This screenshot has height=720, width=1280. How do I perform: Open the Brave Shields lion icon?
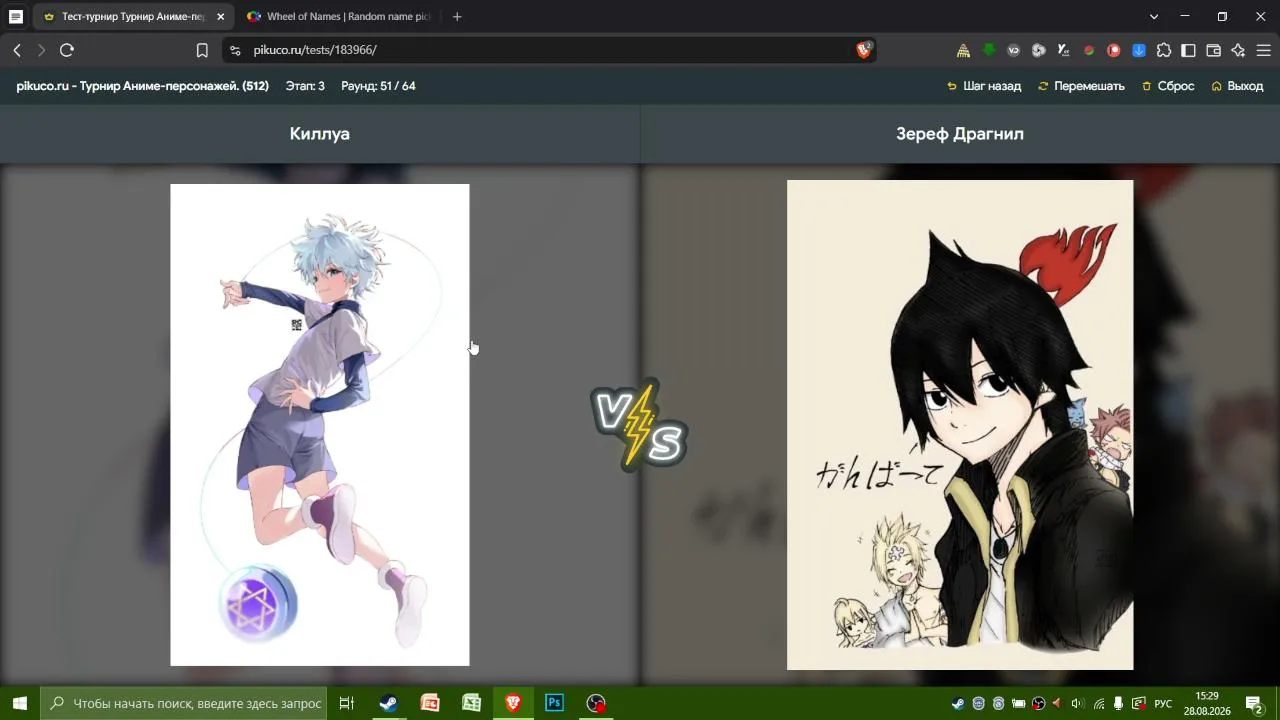(864, 50)
